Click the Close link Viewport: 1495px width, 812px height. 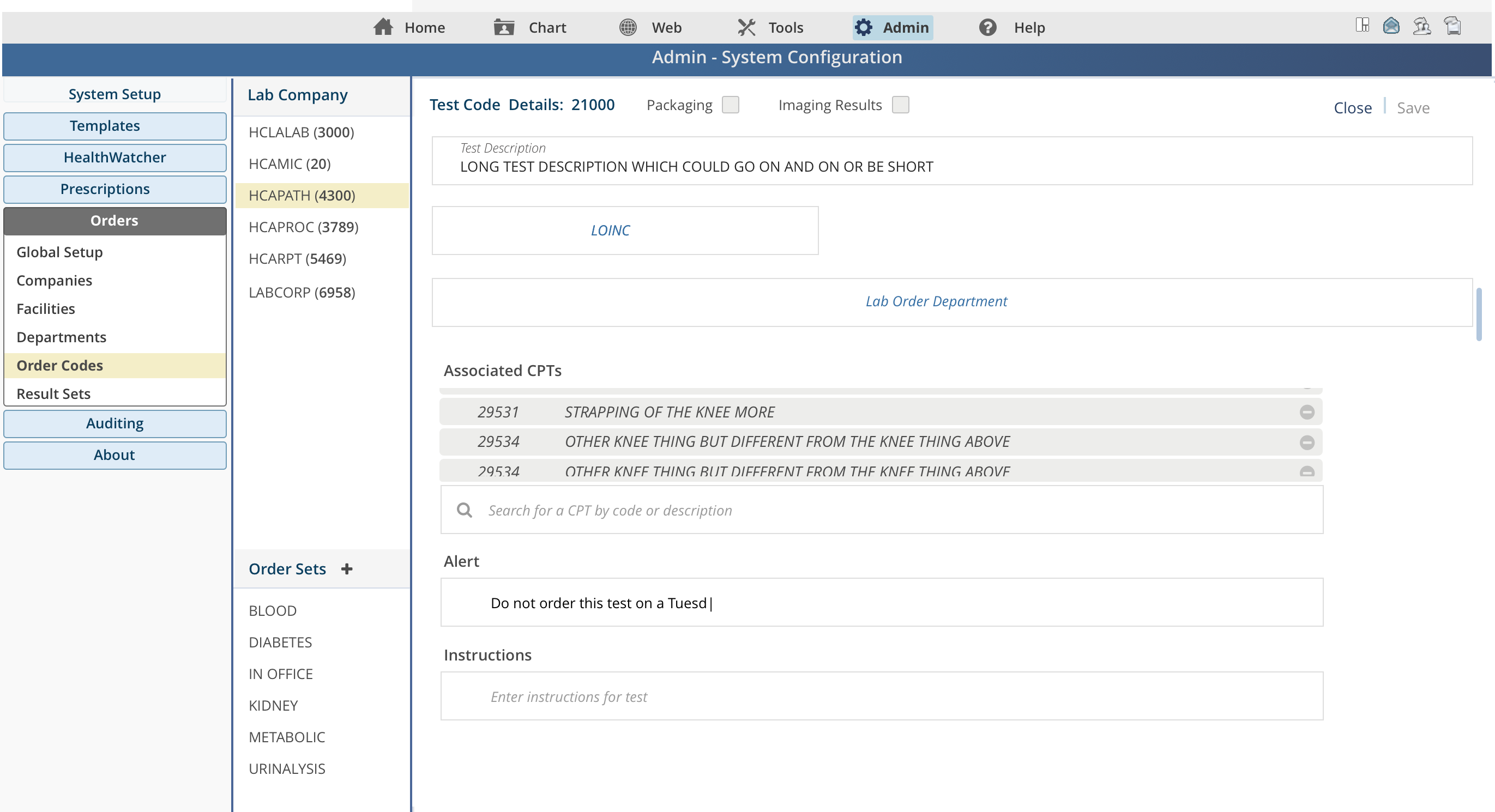[1352, 108]
